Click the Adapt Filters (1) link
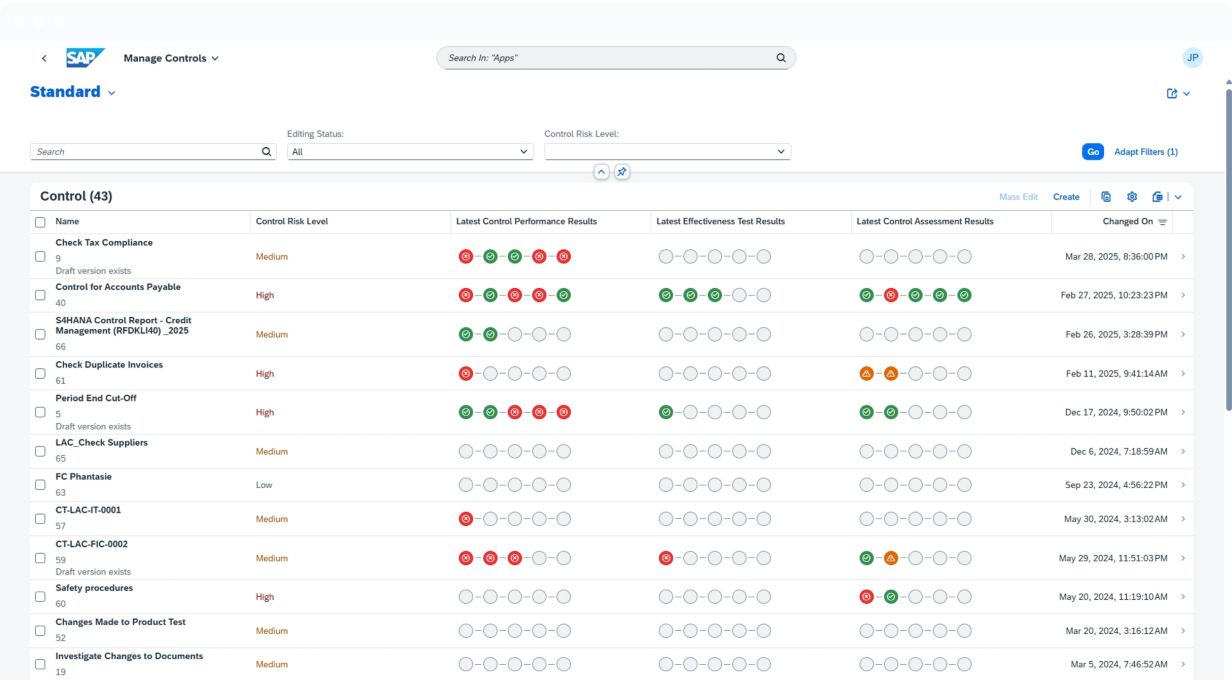 pyautogui.click(x=1146, y=152)
